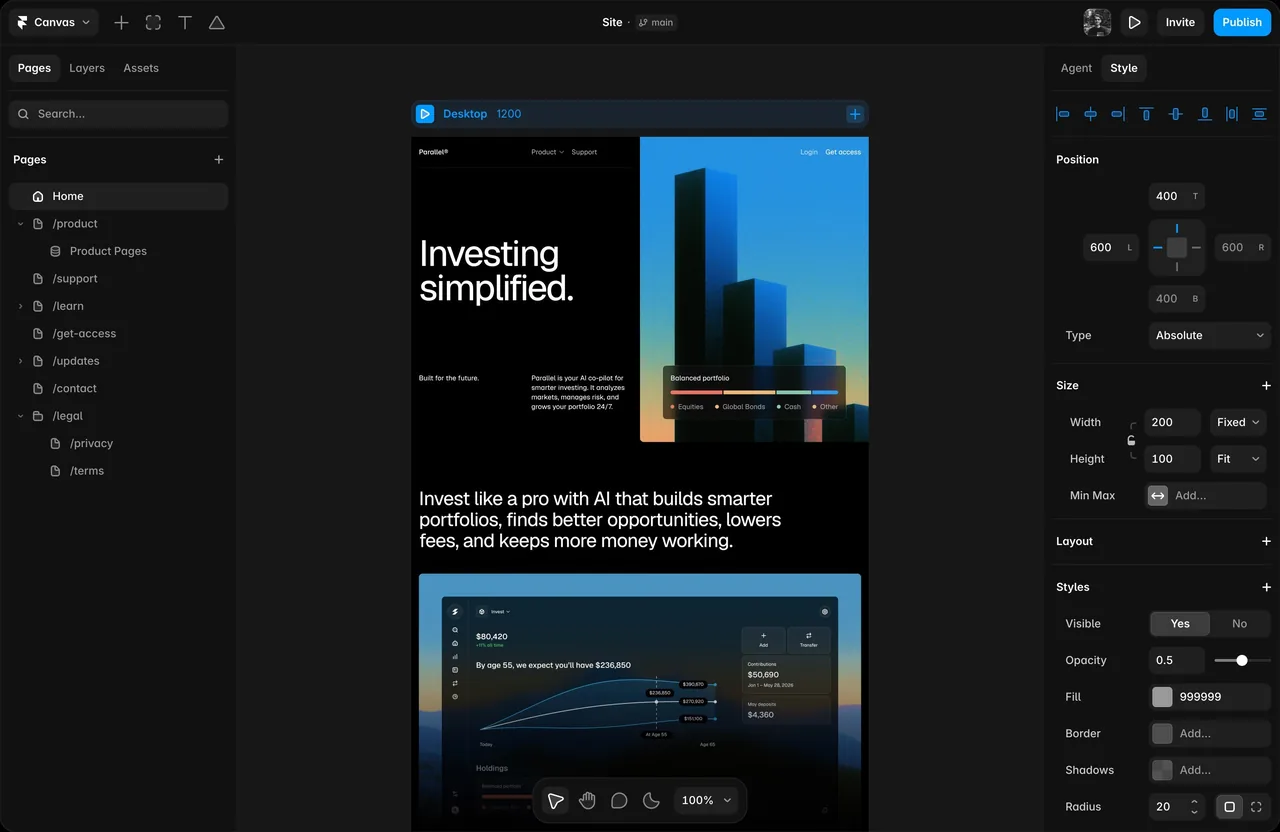The height and width of the screenshot is (832, 1280).
Task: Add a Size option with plus icon
Action: click(x=1266, y=385)
